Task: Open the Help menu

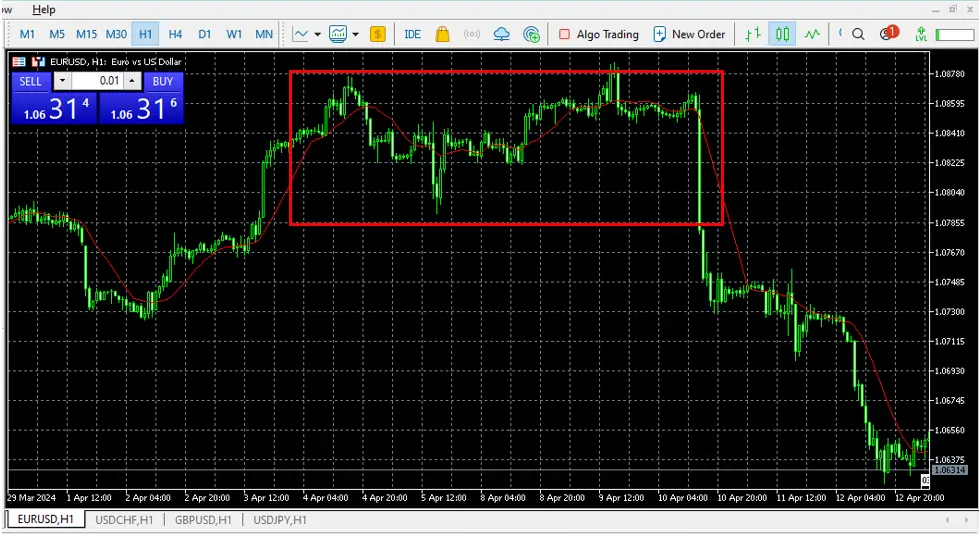Action: 44,9
